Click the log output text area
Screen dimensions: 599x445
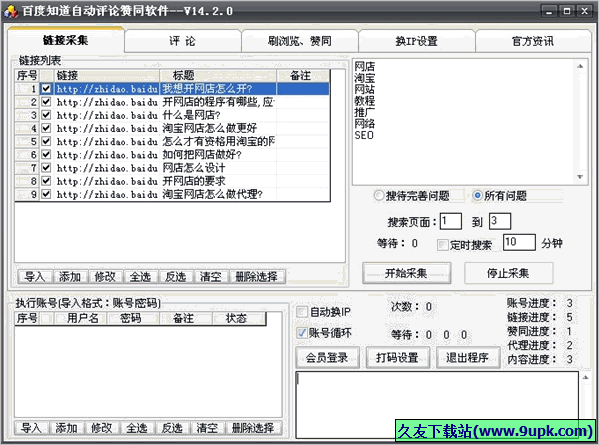(437, 405)
